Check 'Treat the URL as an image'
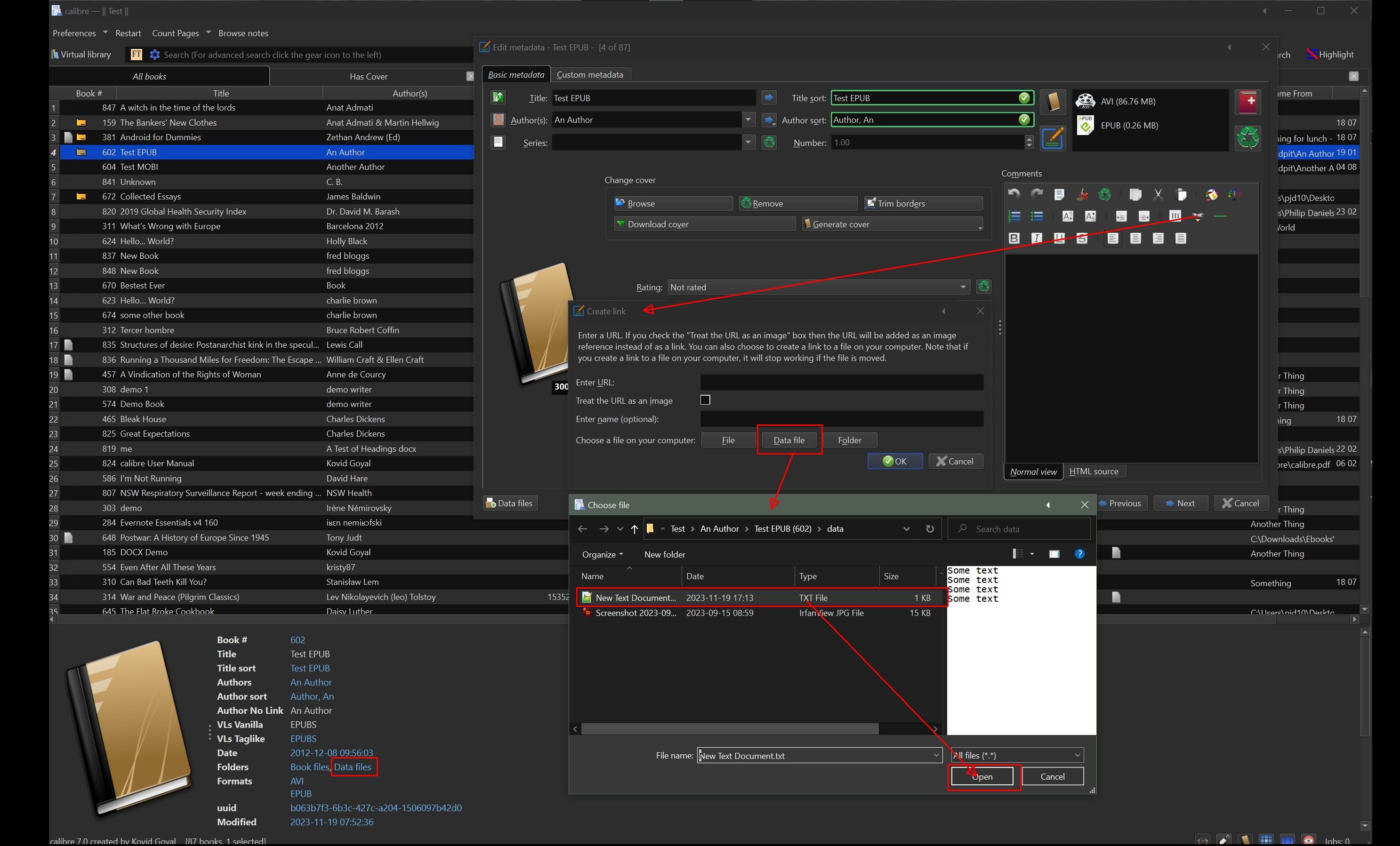The width and height of the screenshot is (1400, 846). click(x=705, y=400)
